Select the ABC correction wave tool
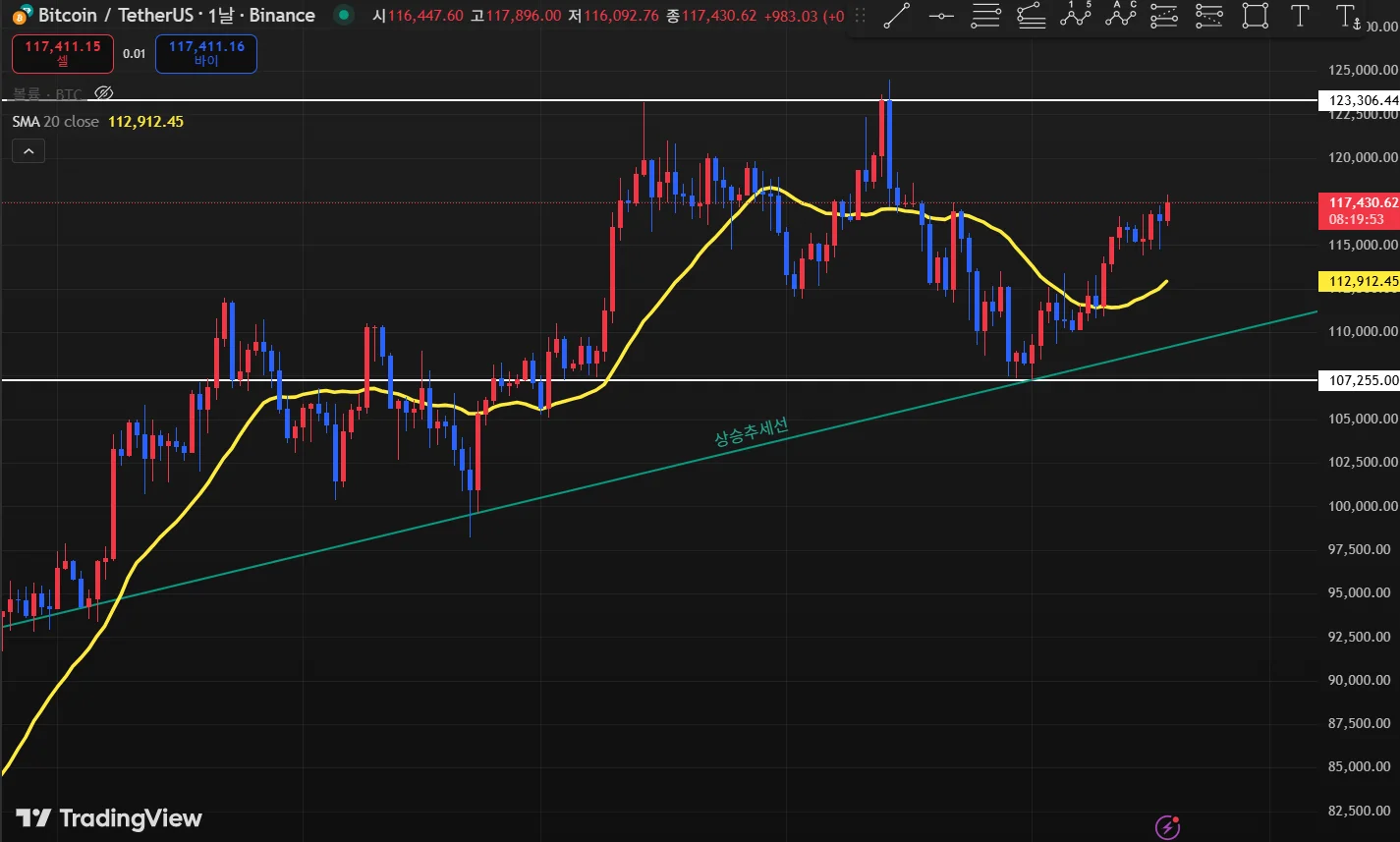Image resolution: width=1400 pixels, height=842 pixels. click(1120, 16)
